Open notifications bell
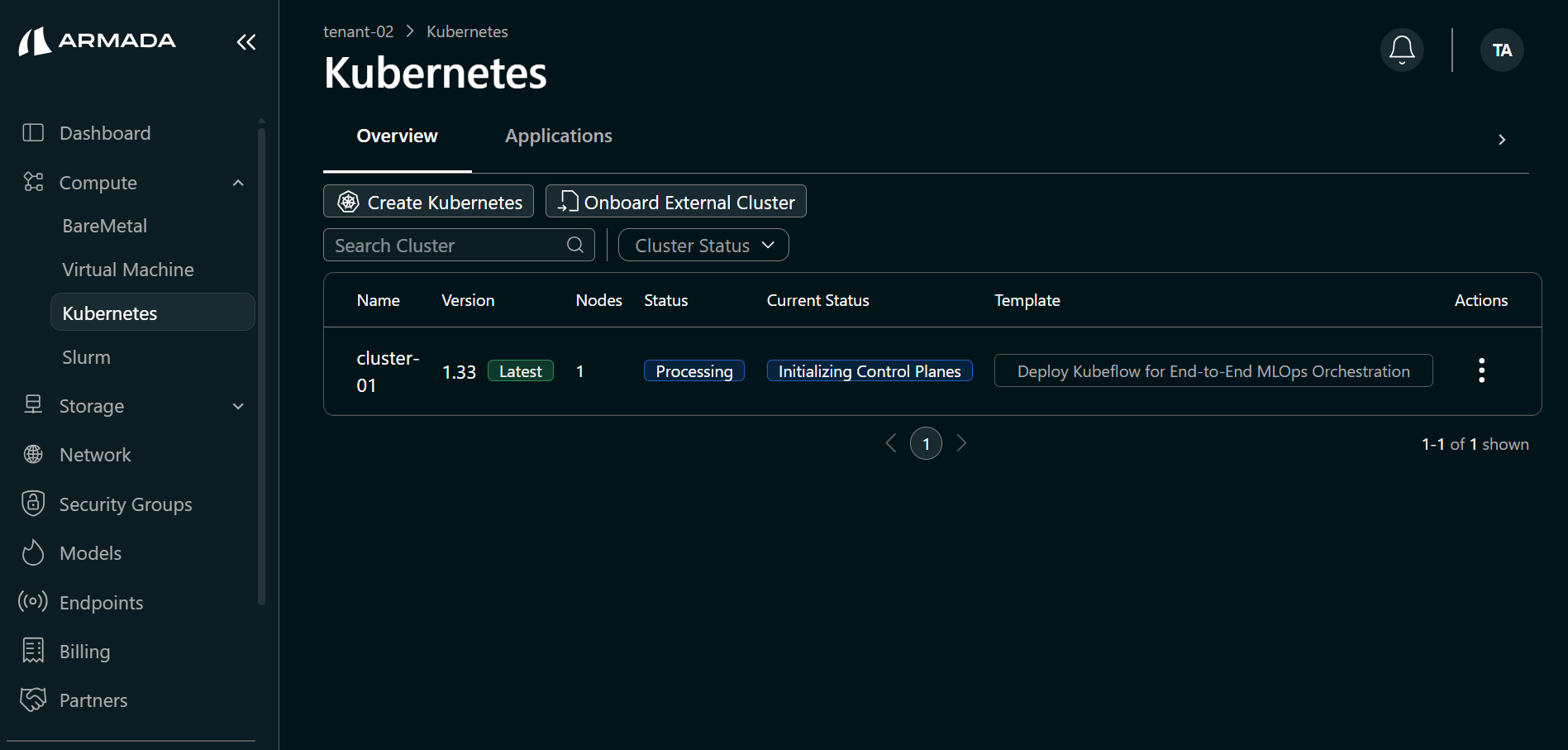 pos(1402,50)
